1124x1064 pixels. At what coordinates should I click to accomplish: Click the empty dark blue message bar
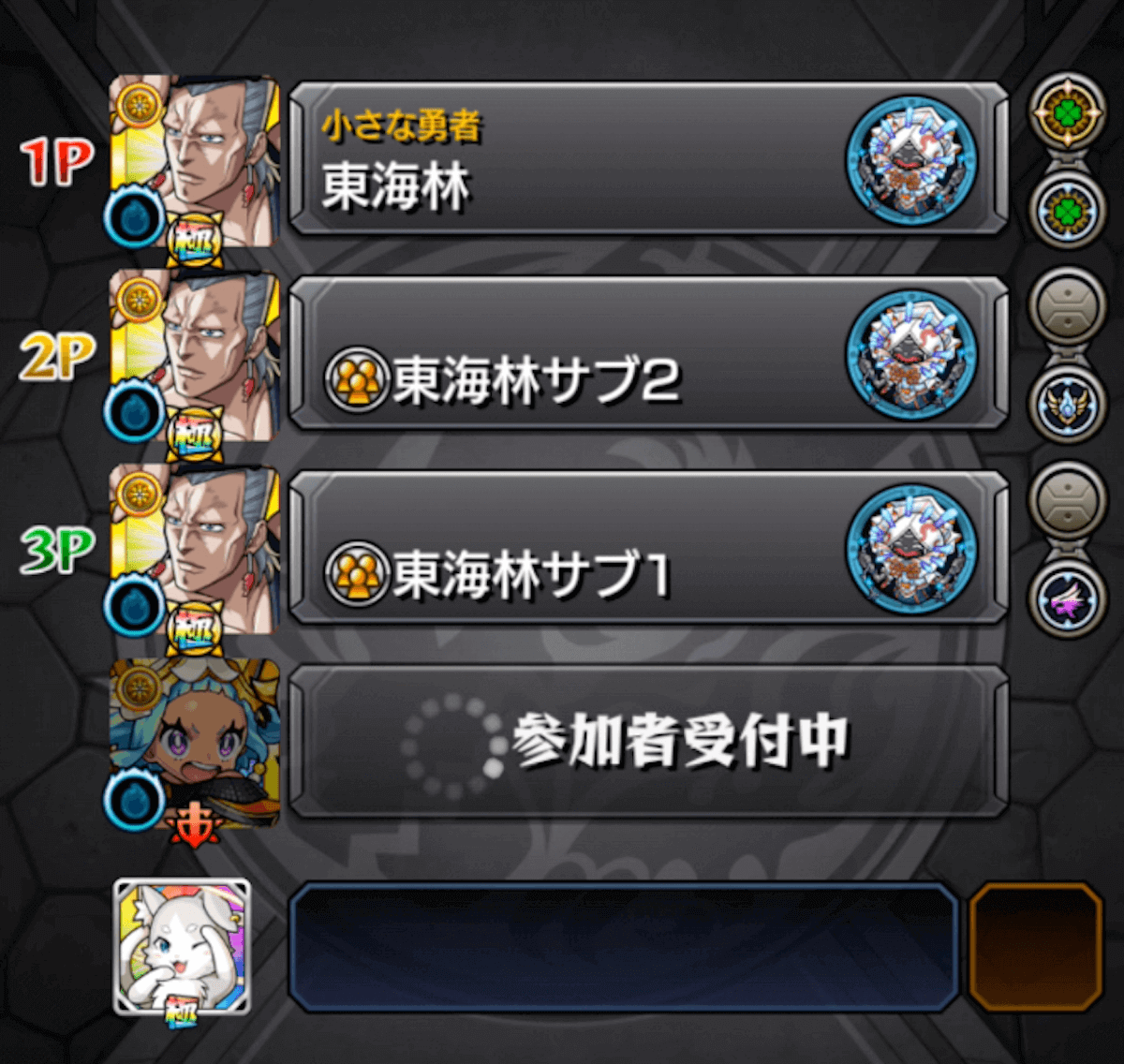[x=623, y=947]
